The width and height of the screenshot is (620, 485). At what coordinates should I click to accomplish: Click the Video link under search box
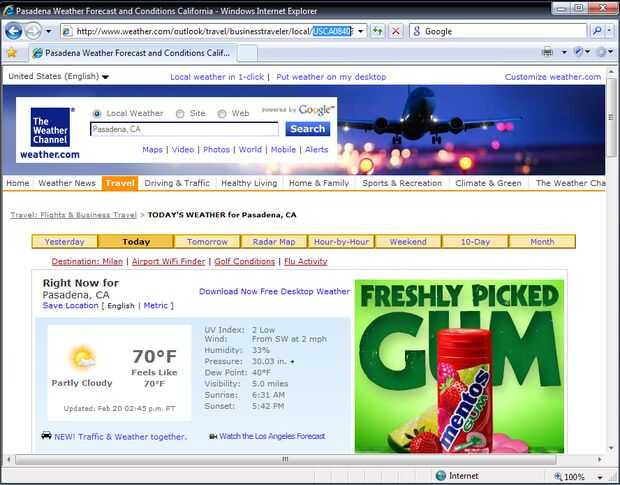[x=183, y=149]
